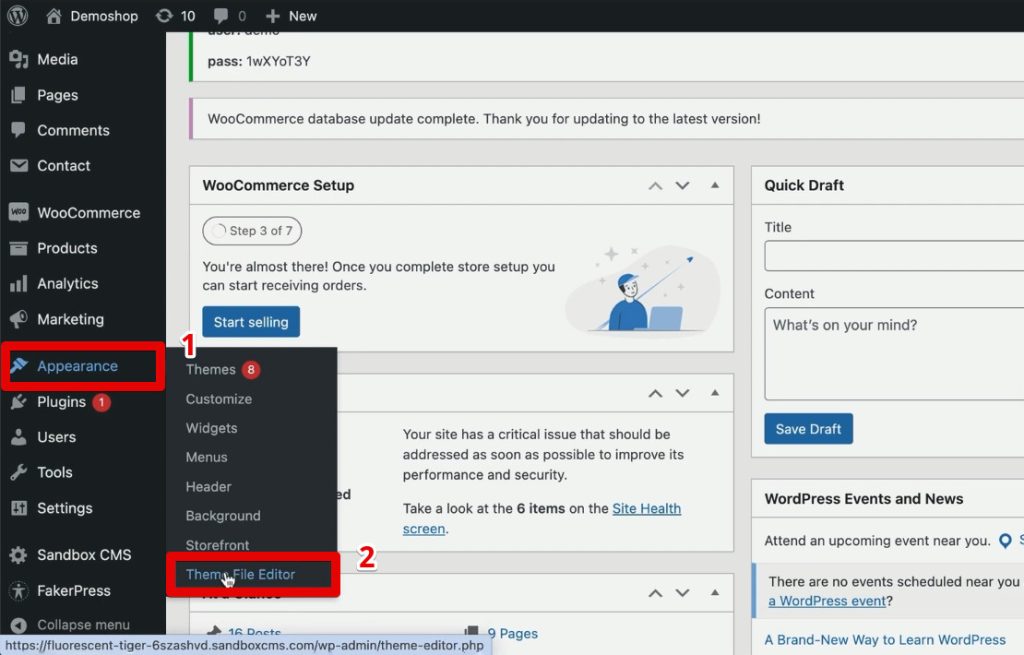
Task: Click the Pages sidebar icon
Action: [19, 95]
